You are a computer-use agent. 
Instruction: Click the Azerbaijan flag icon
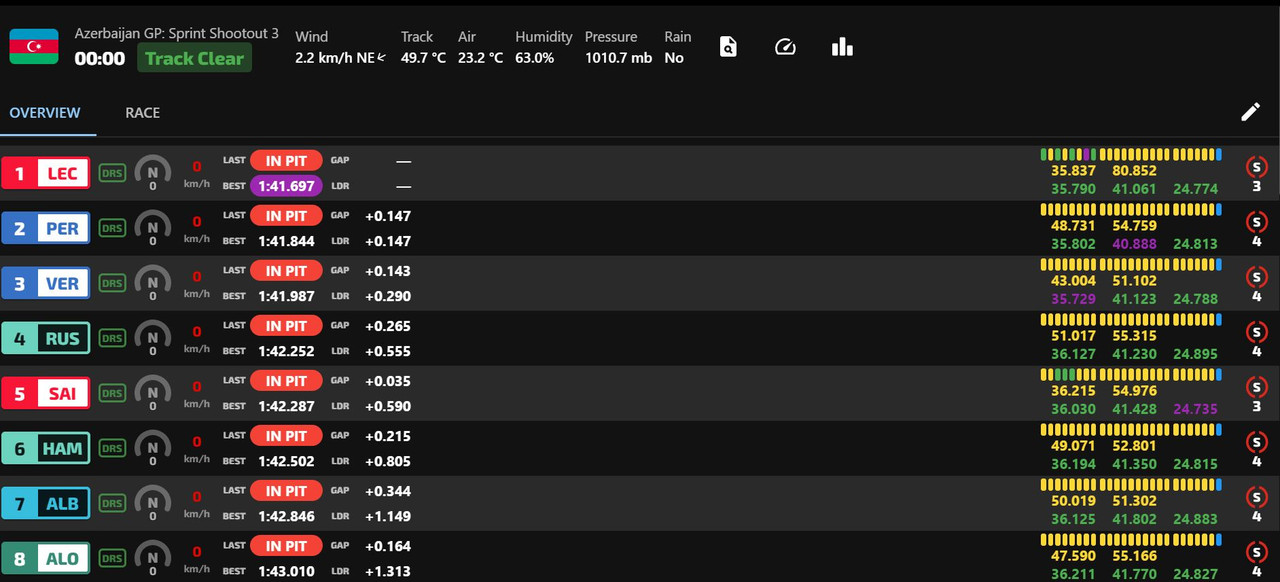coord(34,46)
